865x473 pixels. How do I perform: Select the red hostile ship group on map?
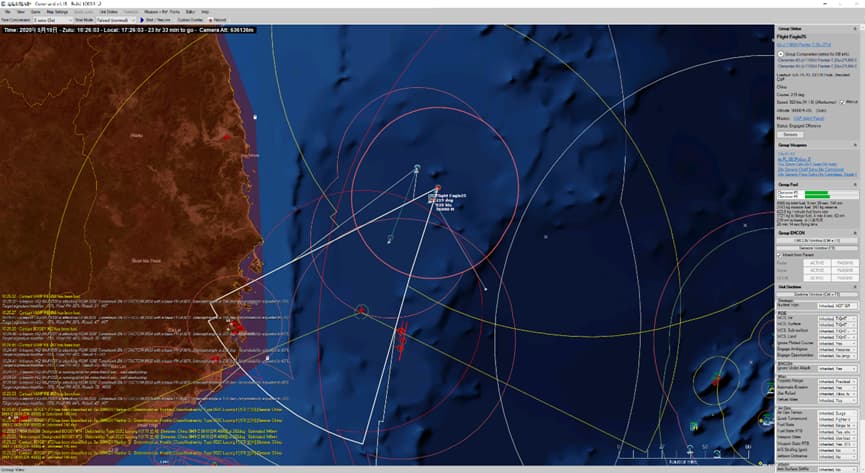(402, 339)
